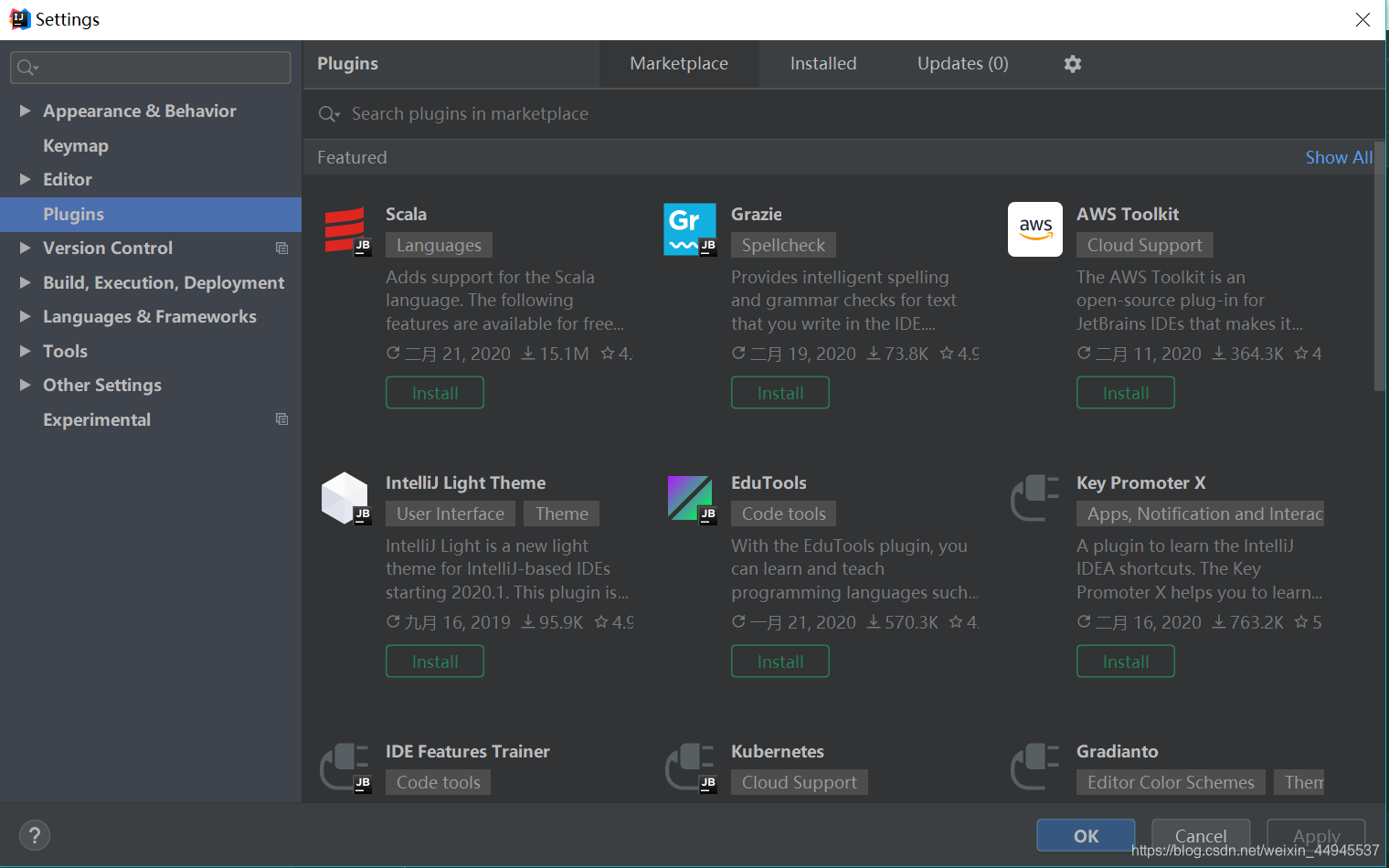Click the marketplace search magnifier icon

pyautogui.click(x=328, y=114)
